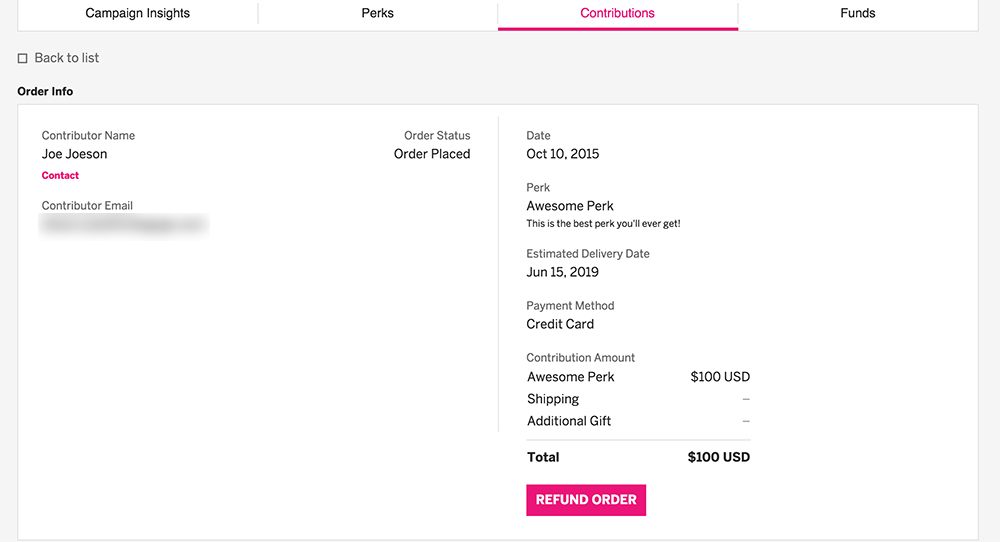Screen dimensions: 1000x542
Task: Click the contributor name Joe Joeson
Action: (75, 154)
